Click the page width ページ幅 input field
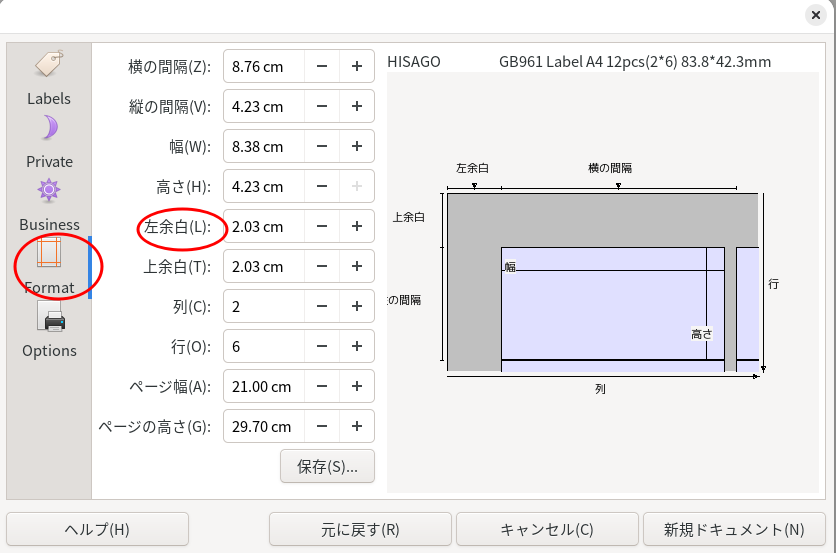This screenshot has height=553, width=836. (264, 386)
